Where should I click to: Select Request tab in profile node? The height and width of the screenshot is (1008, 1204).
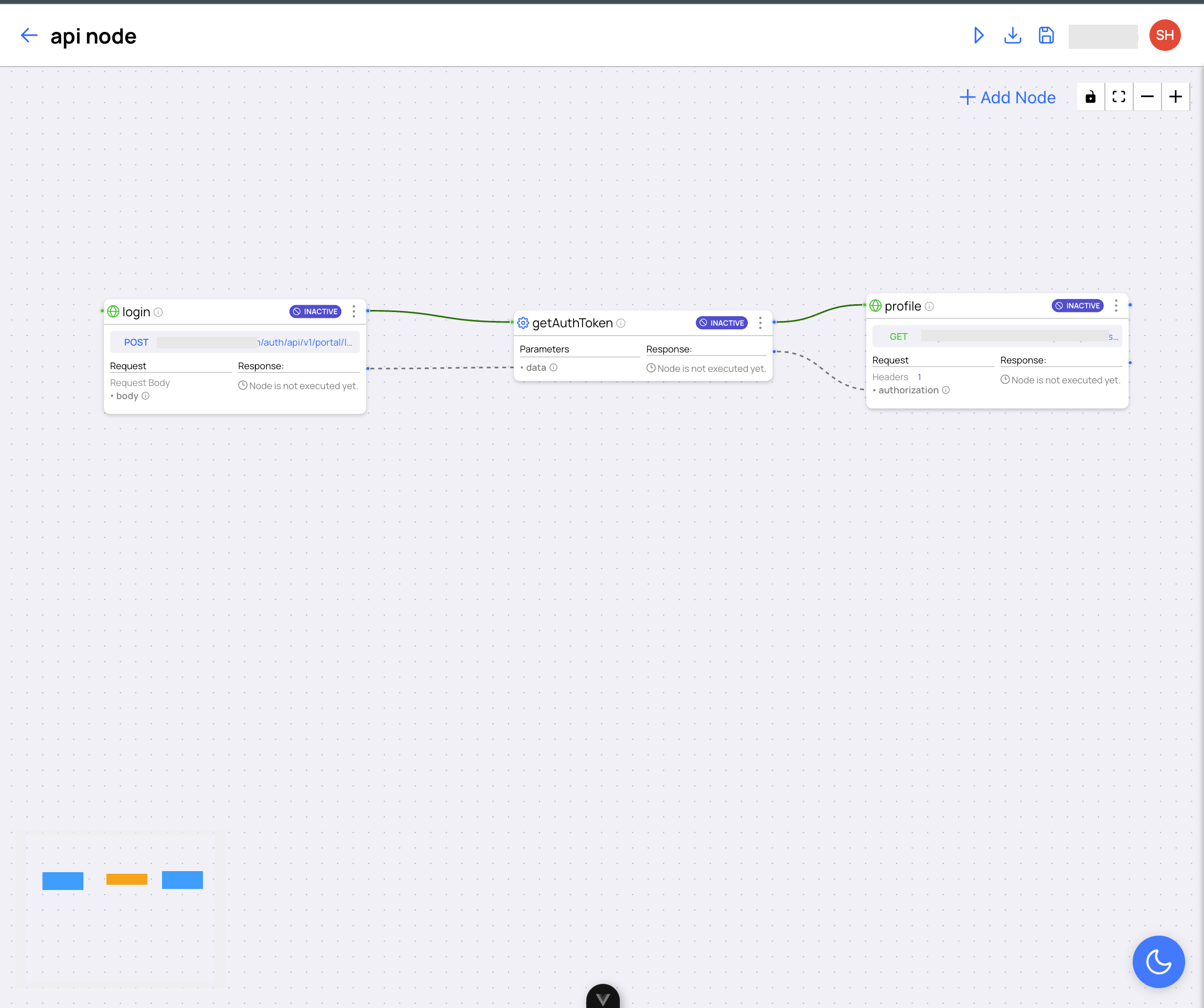(x=890, y=360)
